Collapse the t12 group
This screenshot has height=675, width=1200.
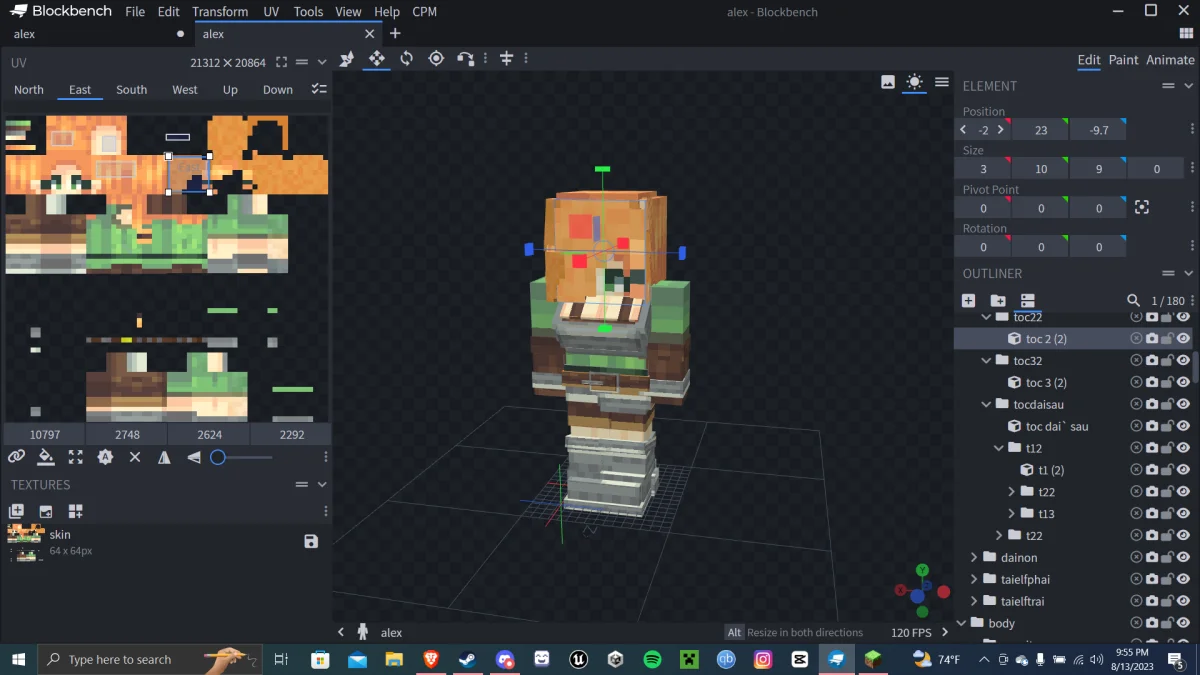point(999,448)
